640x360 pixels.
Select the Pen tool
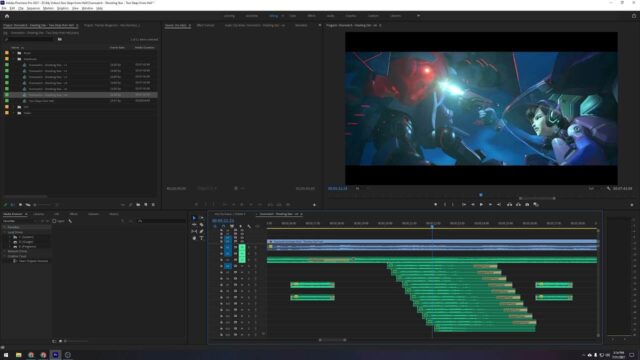click(201, 231)
